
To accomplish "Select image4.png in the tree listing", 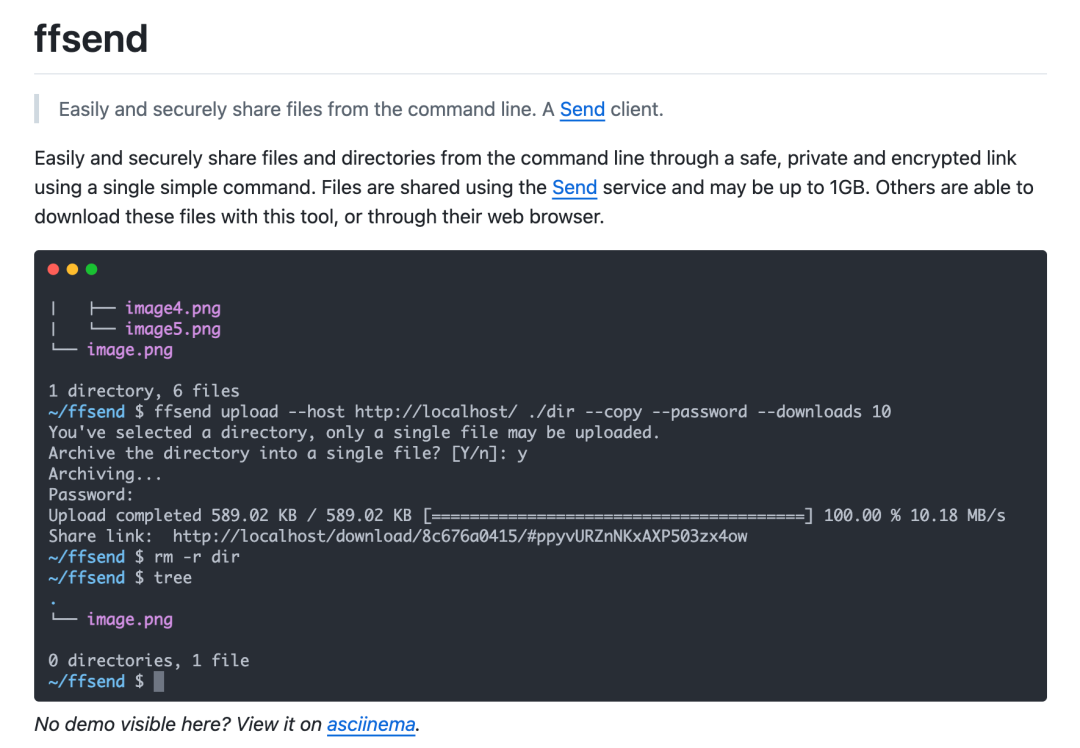I will [x=172, y=308].
